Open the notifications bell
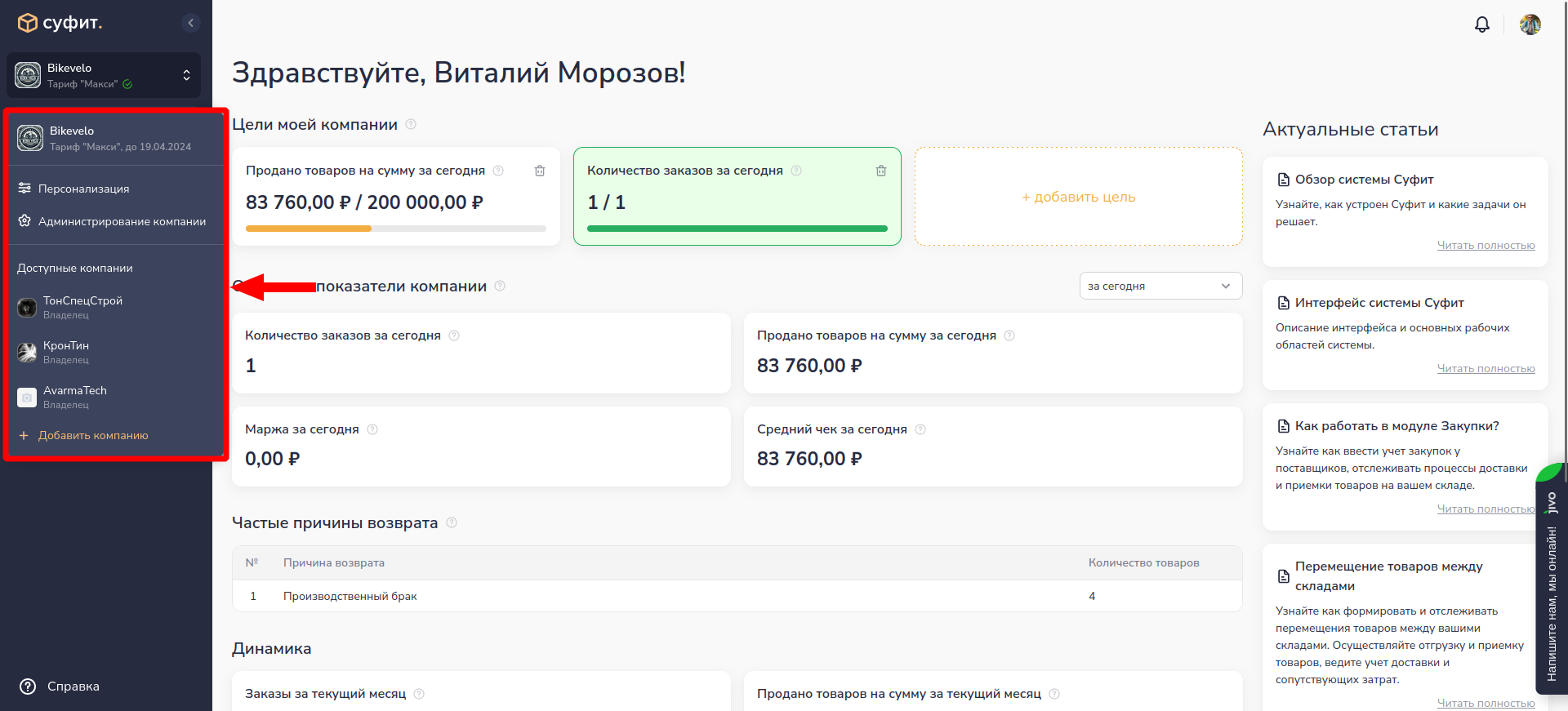 [x=1481, y=24]
